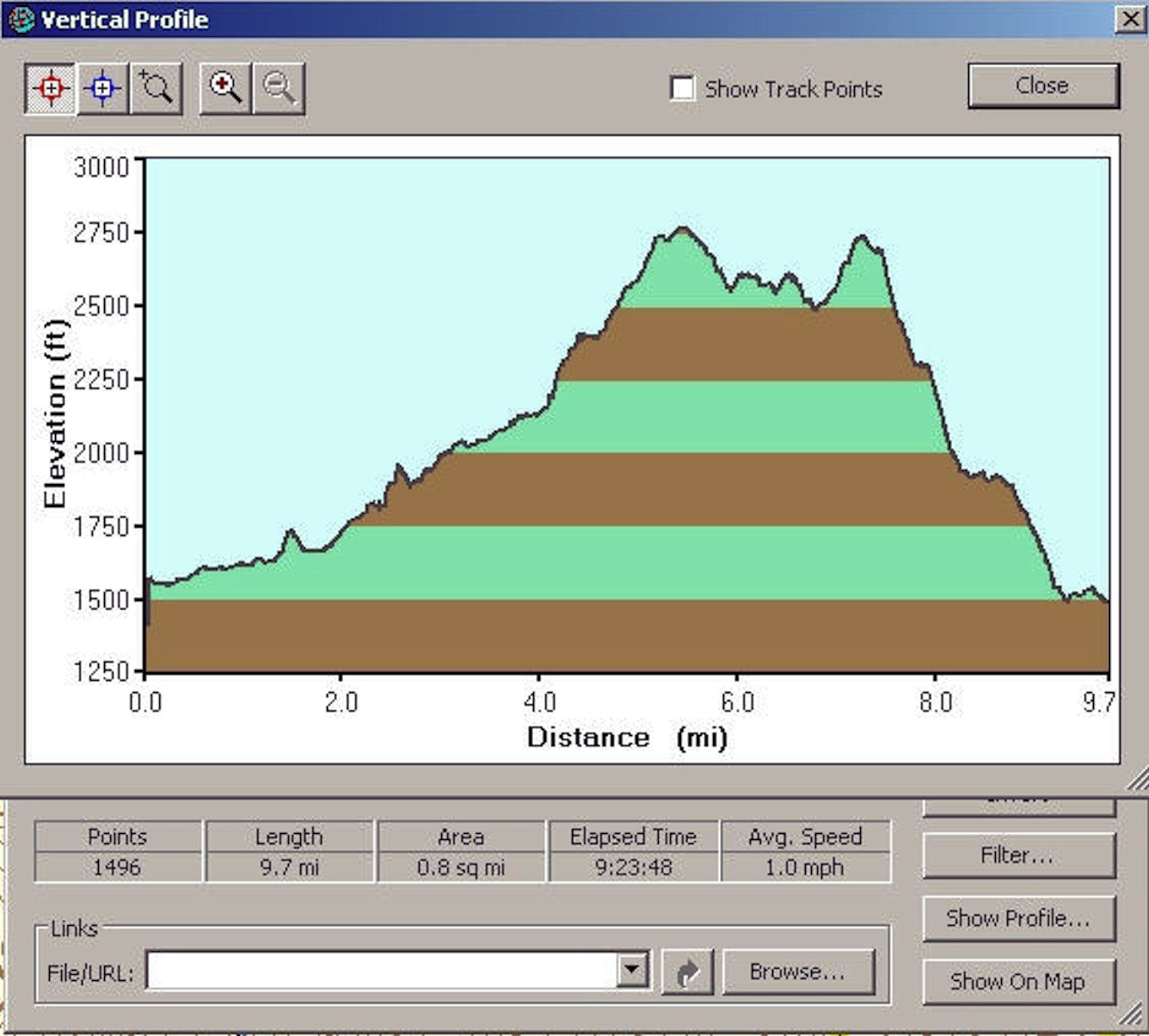Click the Filter... button
Viewport: 1149px width, 1036px height.
(x=1019, y=855)
